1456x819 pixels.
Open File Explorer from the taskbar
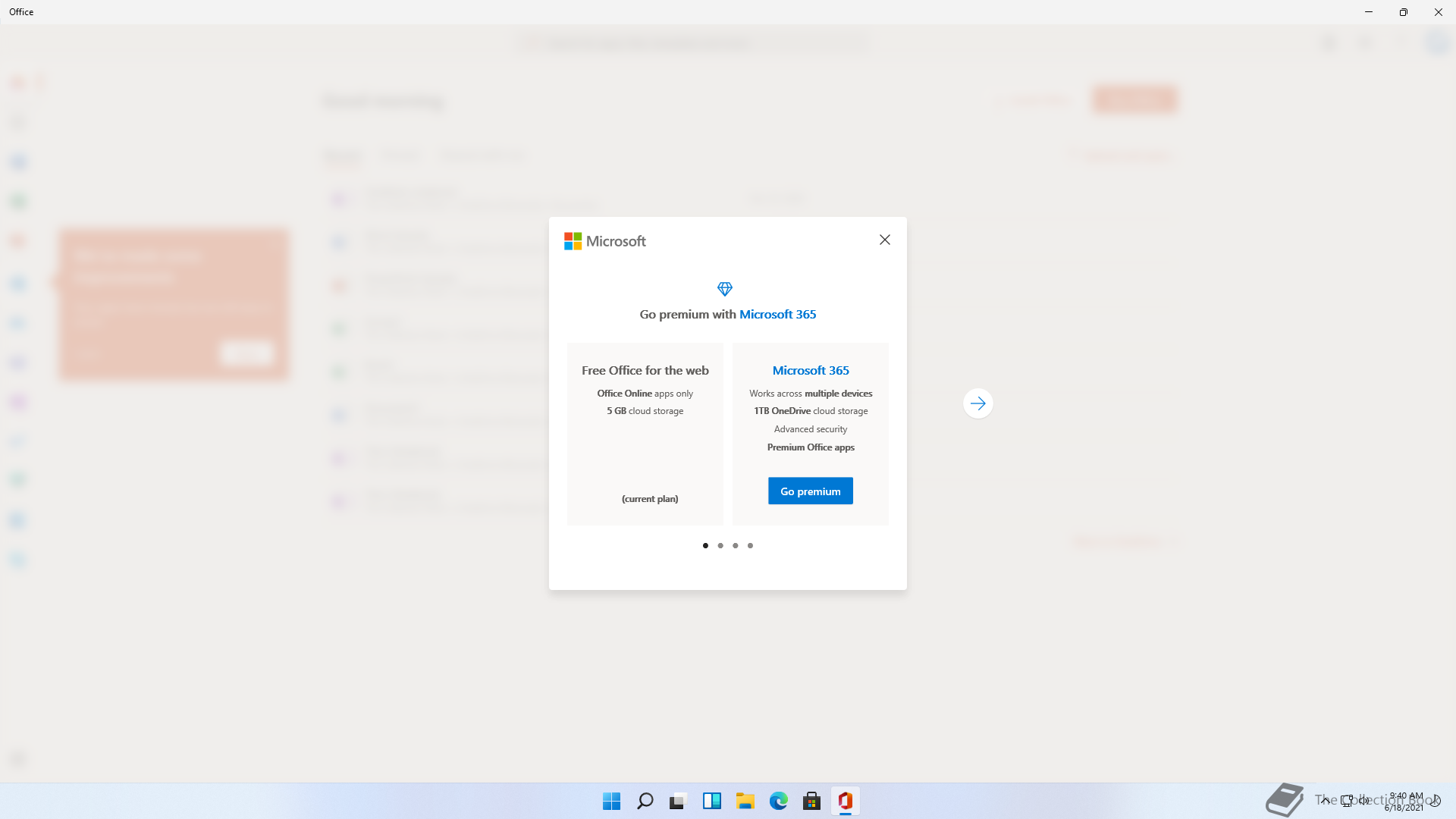coord(745,801)
